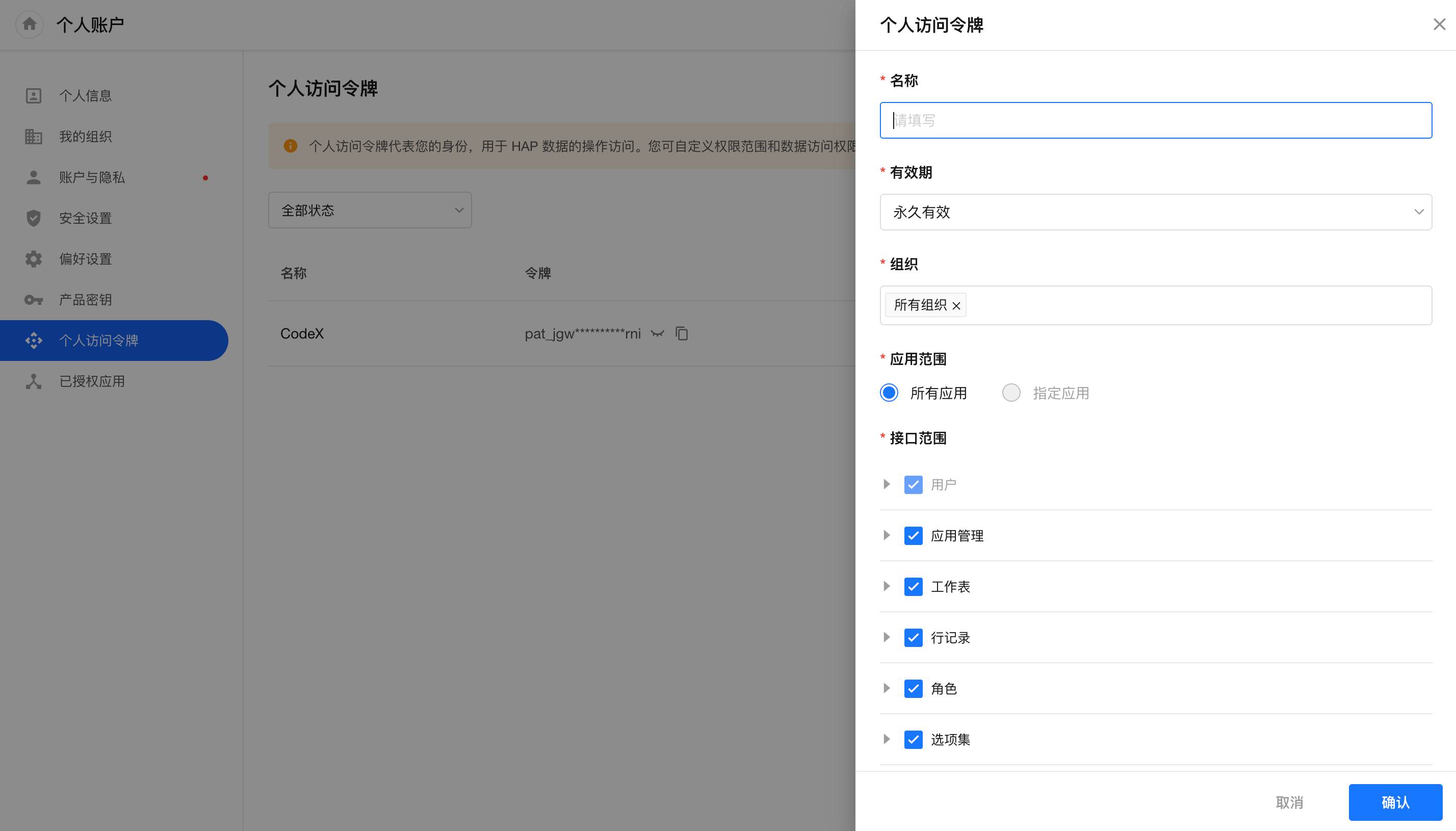Focus the 名称 input field
The height and width of the screenshot is (831, 1456).
coord(1156,120)
